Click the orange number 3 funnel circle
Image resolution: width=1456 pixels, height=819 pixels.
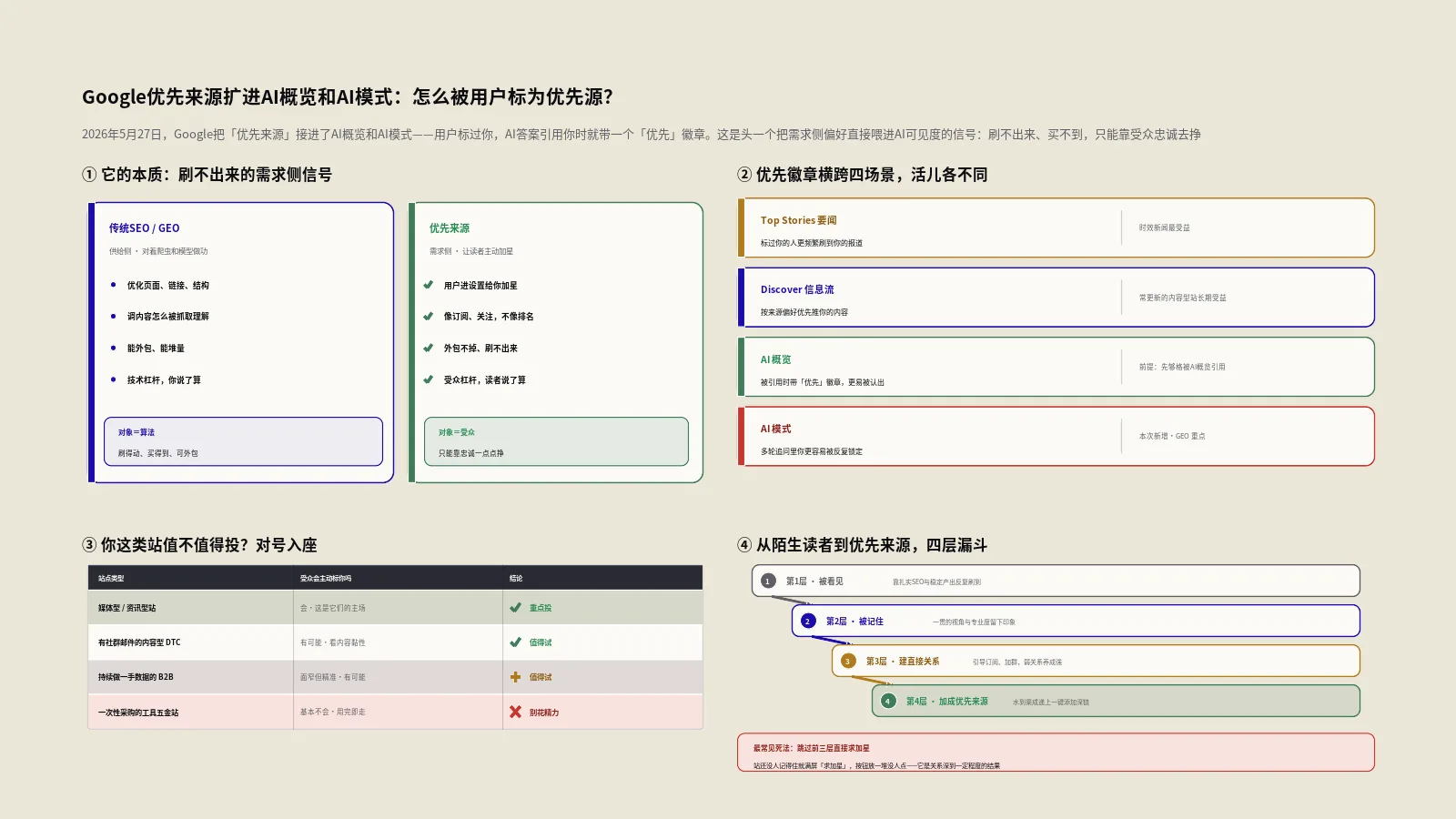click(x=848, y=661)
